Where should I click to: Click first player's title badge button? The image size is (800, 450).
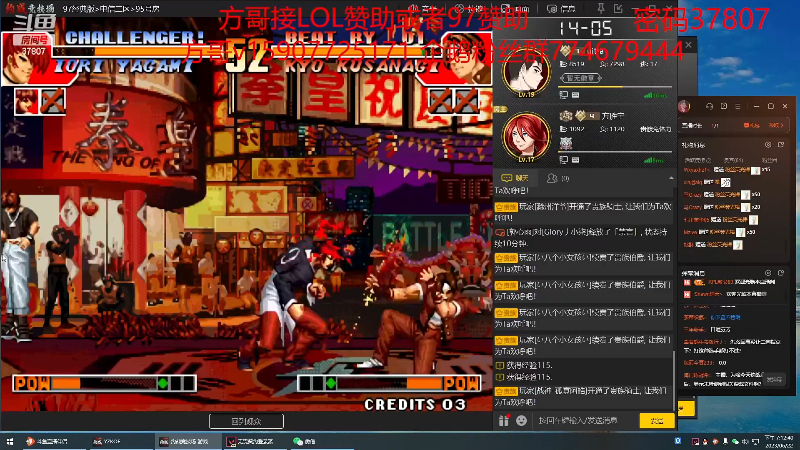coord(581,78)
